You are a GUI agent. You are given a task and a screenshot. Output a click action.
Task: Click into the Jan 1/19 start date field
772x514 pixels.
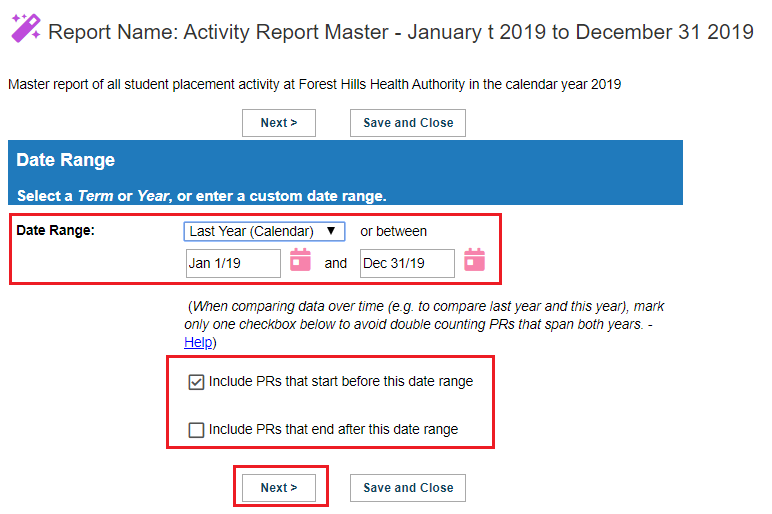pos(233,263)
